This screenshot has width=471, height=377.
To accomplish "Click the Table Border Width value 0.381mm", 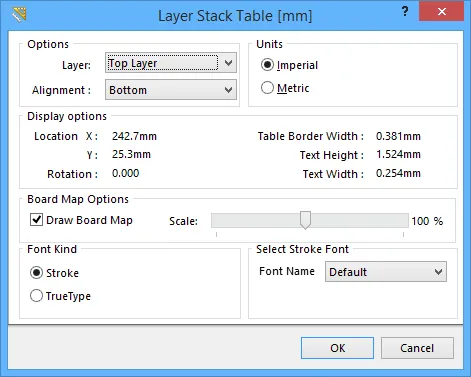I will coord(398,136).
